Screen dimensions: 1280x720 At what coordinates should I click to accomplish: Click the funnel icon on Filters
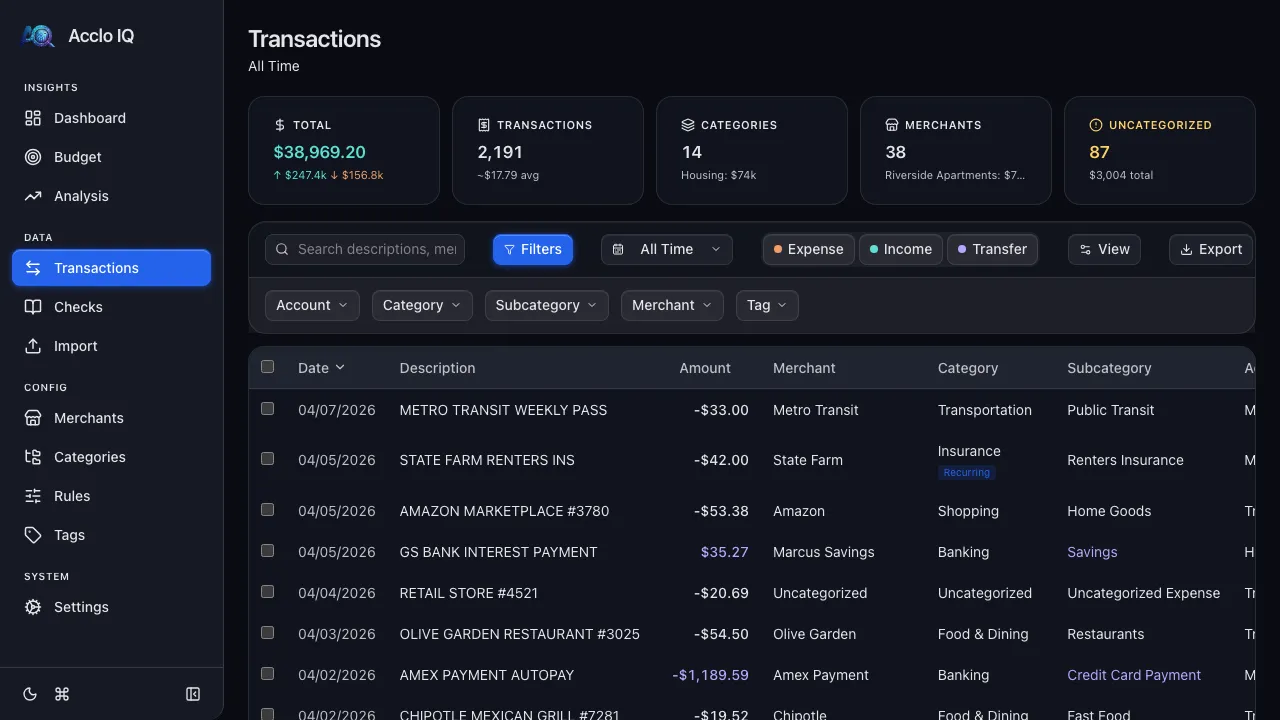pyautogui.click(x=509, y=249)
